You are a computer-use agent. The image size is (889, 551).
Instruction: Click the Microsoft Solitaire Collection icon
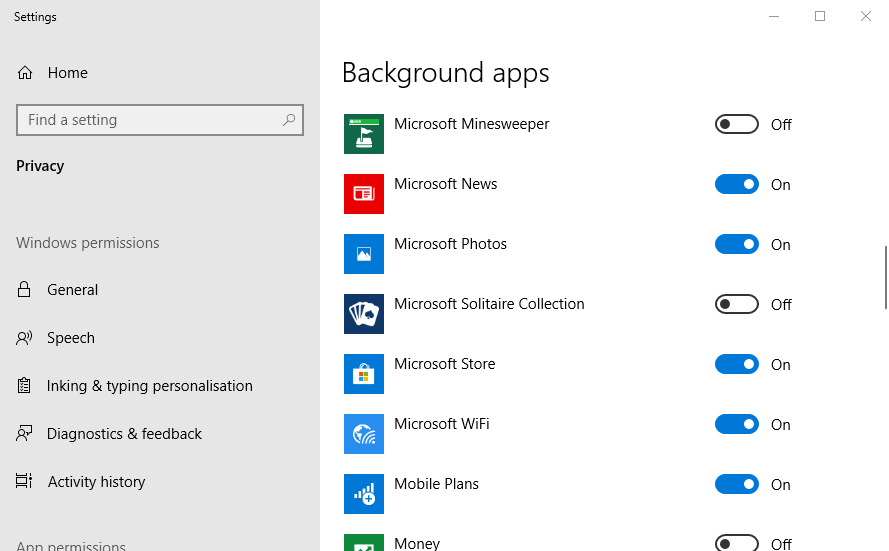tap(364, 314)
